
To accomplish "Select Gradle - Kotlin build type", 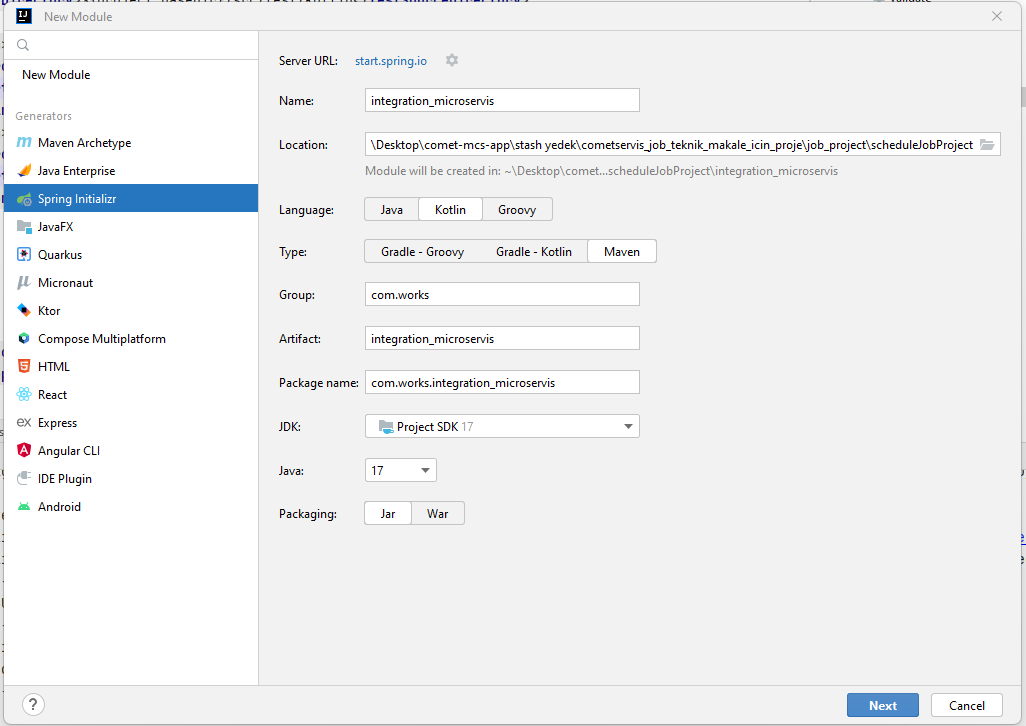I will (x=534, y=251).
